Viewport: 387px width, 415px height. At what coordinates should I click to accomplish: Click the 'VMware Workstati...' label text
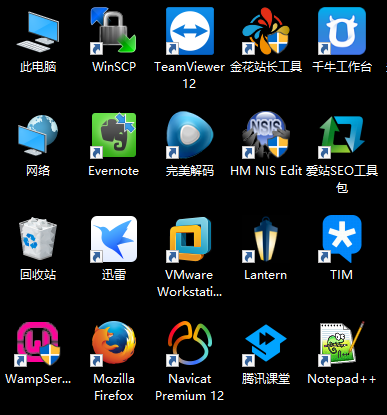click(x=189, y=283)
